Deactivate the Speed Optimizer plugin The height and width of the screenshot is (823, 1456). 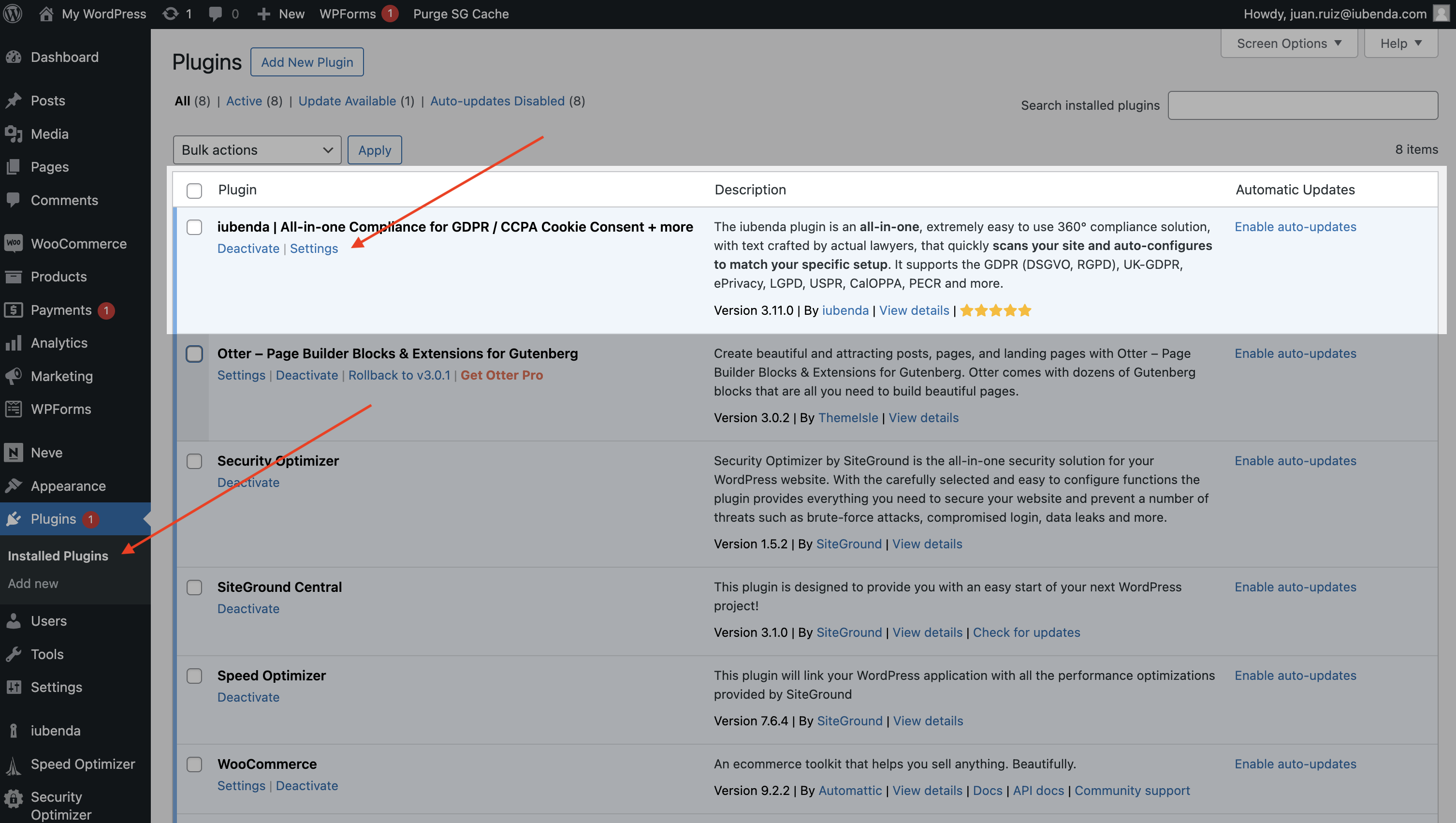[248, 697]
